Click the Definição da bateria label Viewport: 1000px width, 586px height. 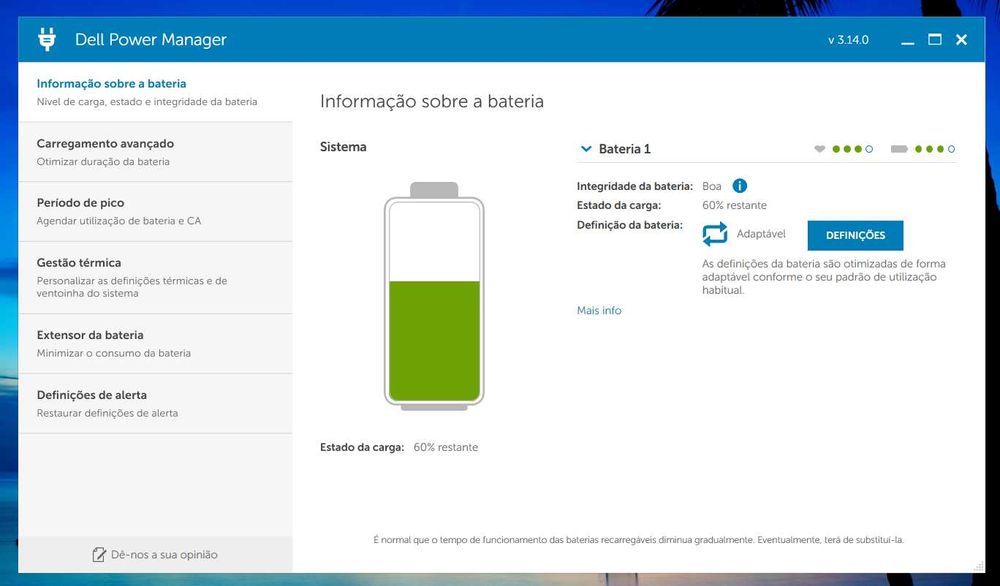point(629,225)
